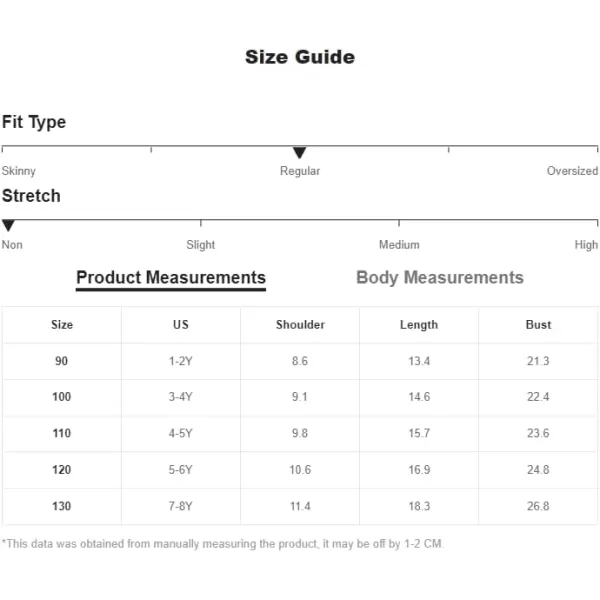
Task: Select the size 90 row label
Action: click(62, 361)
